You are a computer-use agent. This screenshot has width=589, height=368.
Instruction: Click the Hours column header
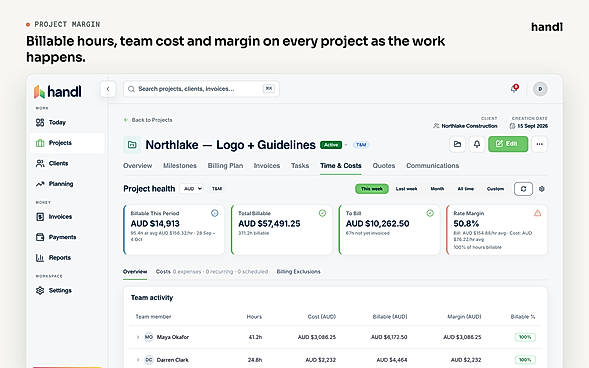tap(254, 317)
